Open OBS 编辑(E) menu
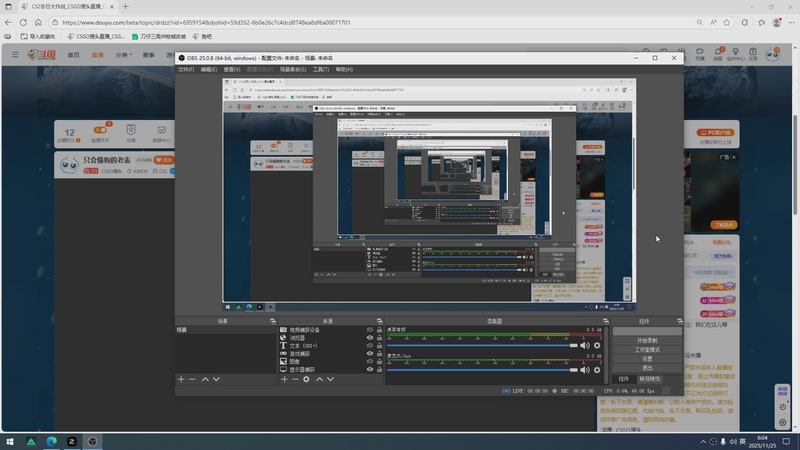Image resolution: width=800 pixels, height=450 pixels. tap(208, 69)
